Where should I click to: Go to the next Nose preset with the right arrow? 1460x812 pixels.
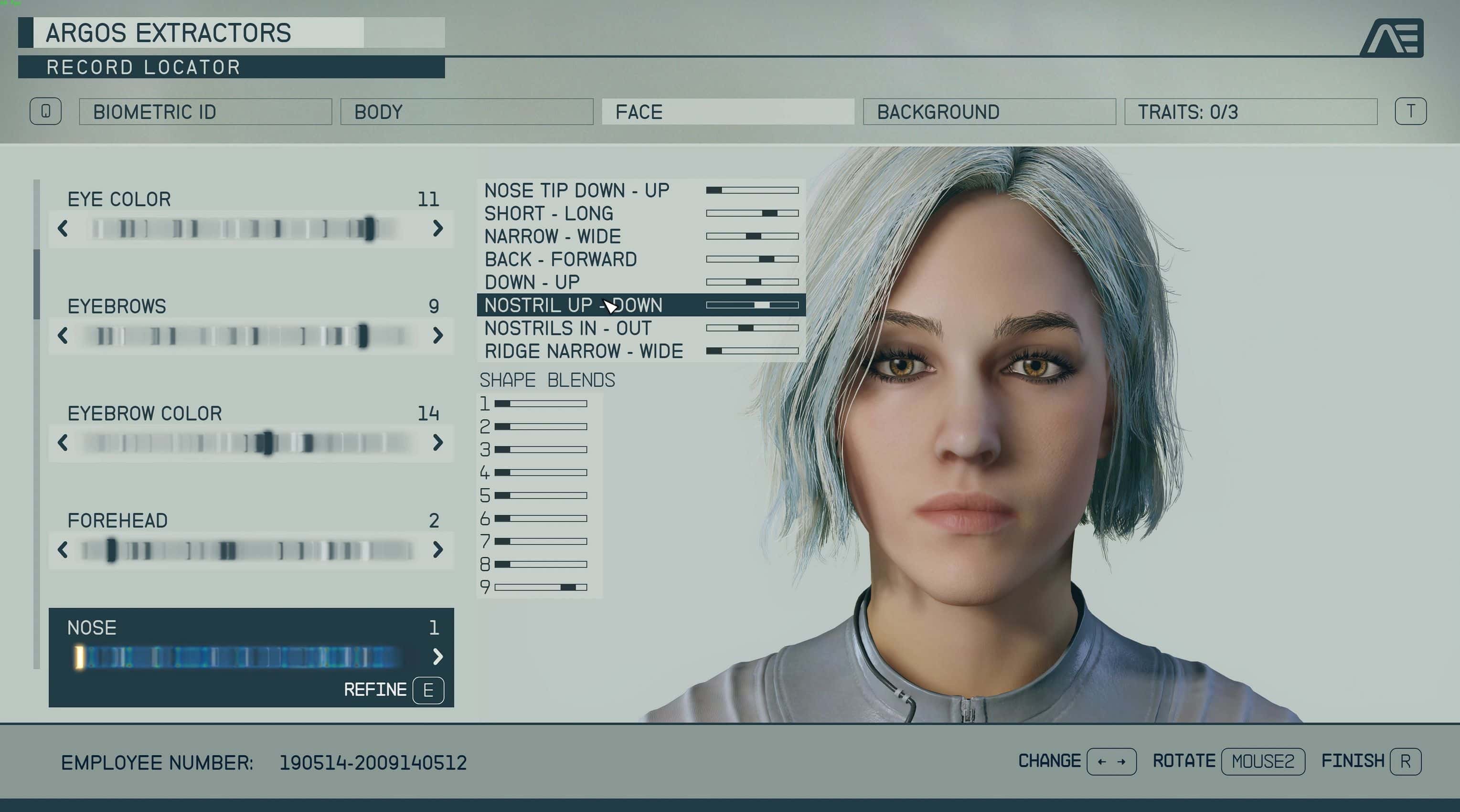(437, 657)
